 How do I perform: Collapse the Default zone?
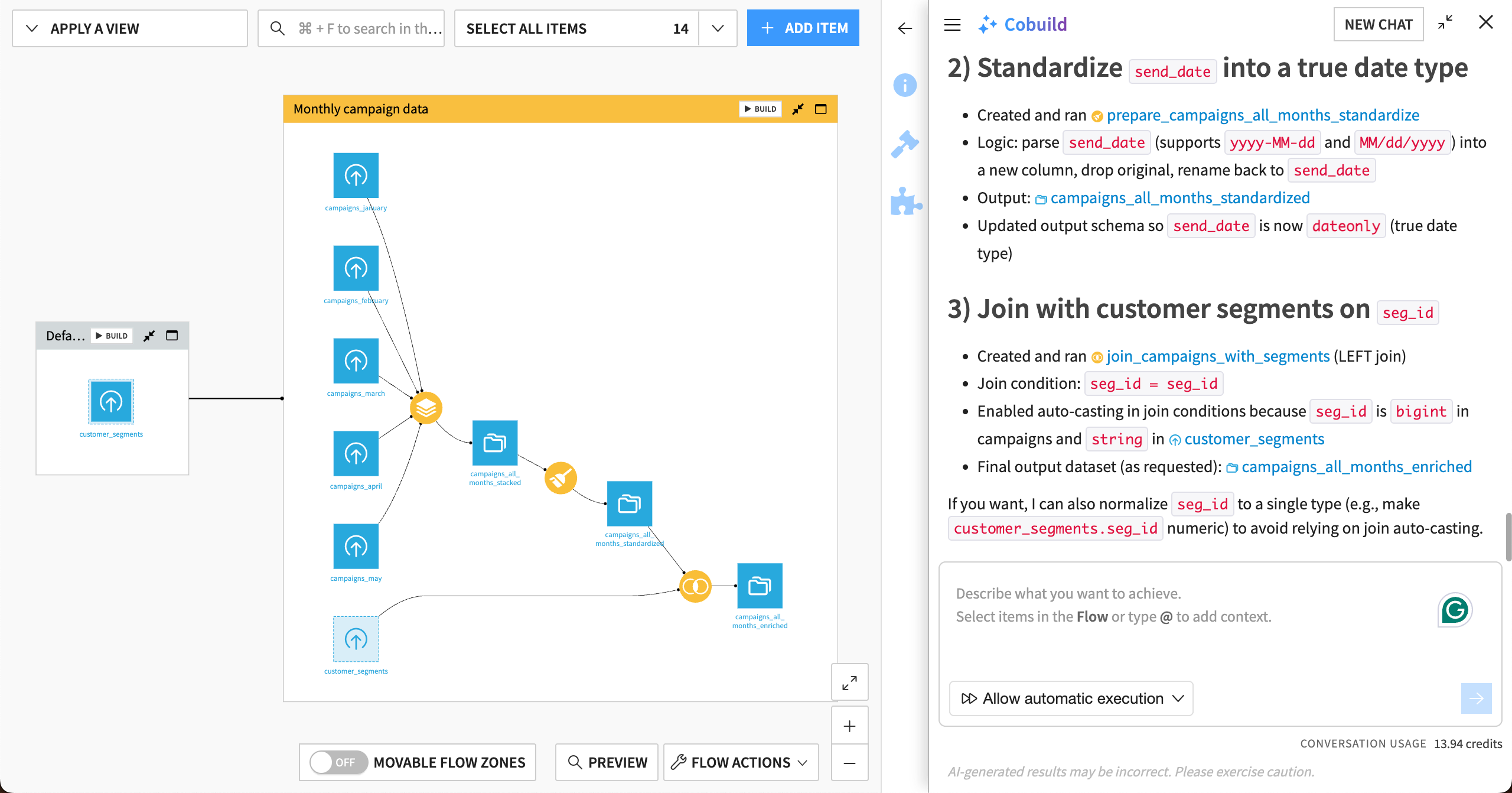coord(149,336)
